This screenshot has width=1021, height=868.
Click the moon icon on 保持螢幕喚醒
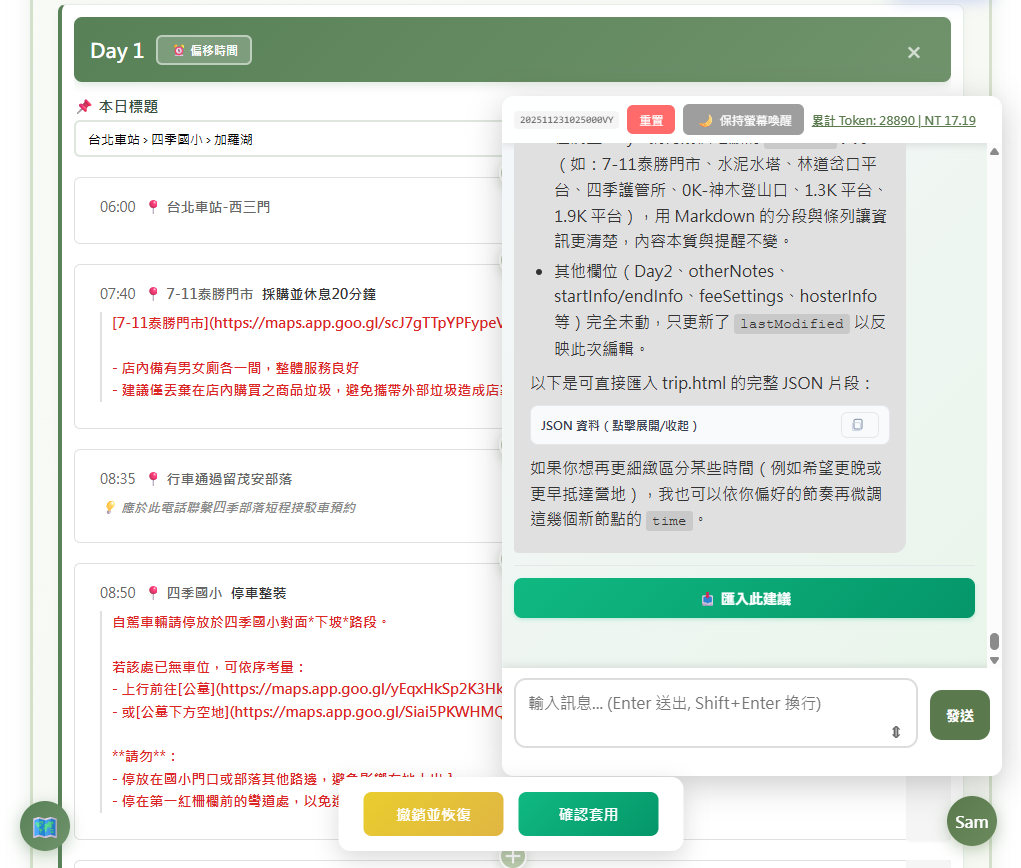[x=705, y=120]
